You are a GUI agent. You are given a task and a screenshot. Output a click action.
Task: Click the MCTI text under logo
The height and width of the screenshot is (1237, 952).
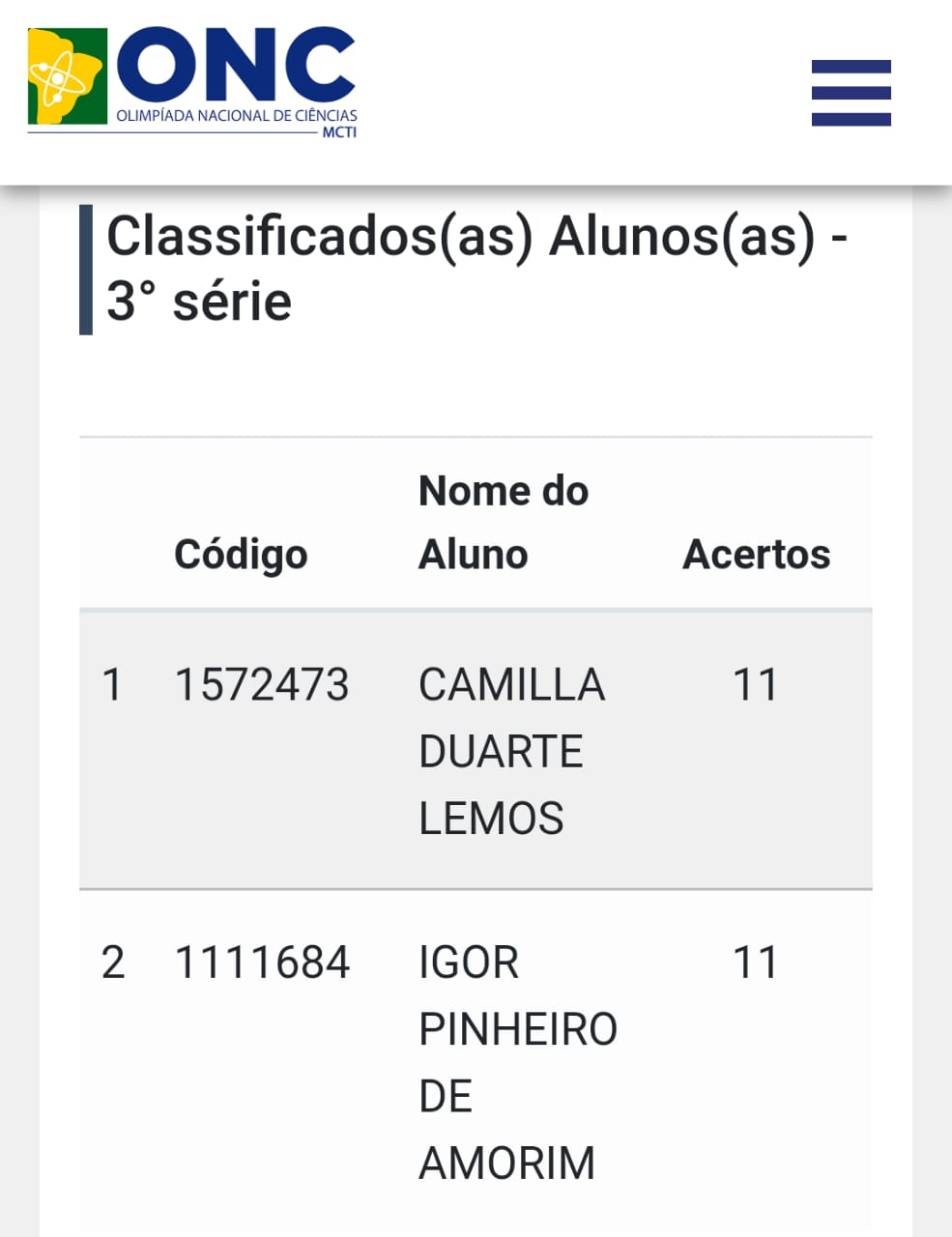[339, 132]
